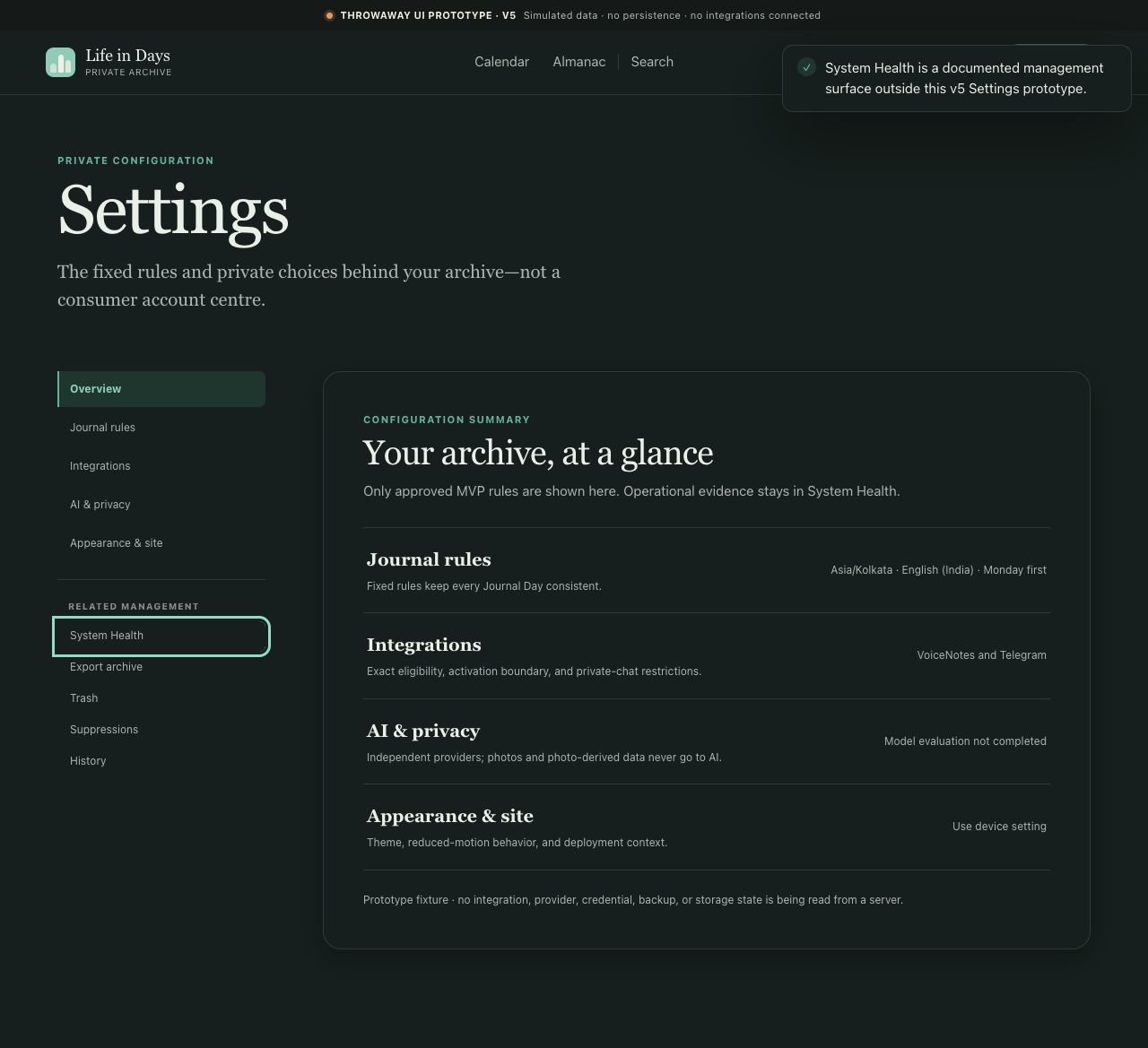The width and height of the screenshot is (1148, 1048).
Task: Open Appearance & site in the sidebar
Action: tap(161, 543)
